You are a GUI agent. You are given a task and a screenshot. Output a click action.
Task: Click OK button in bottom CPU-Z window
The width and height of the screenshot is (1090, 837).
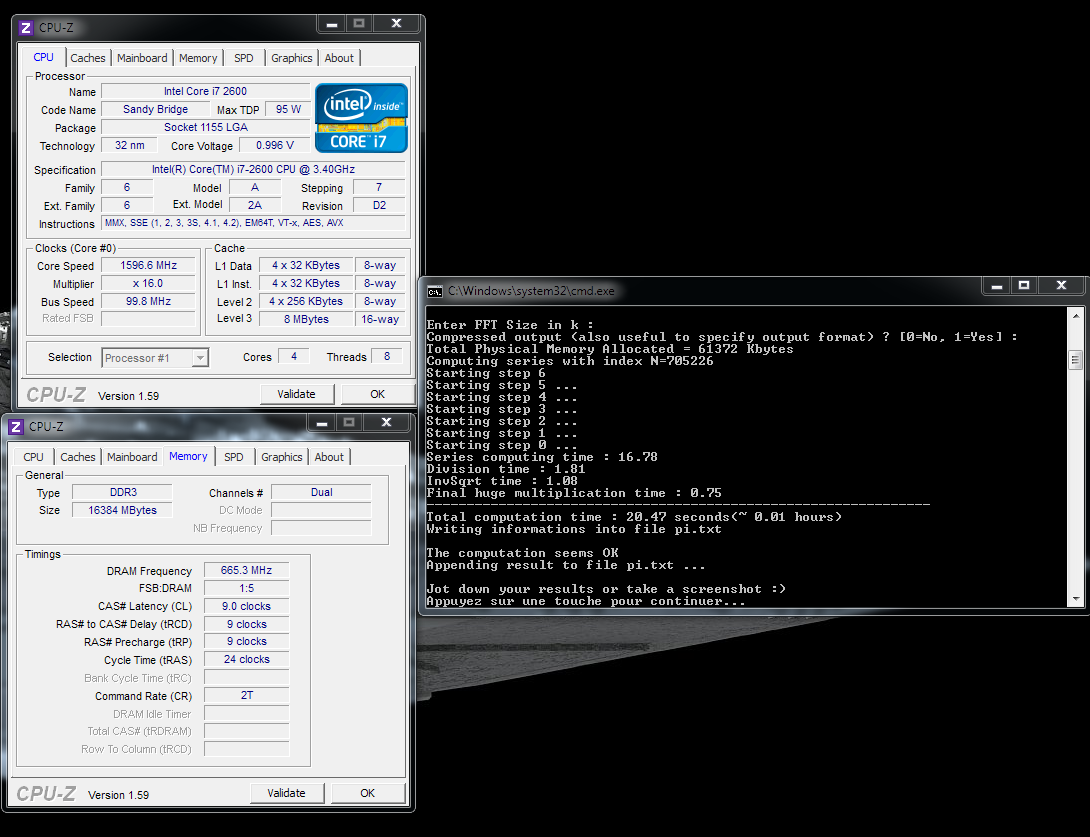[x=368, y=793]
